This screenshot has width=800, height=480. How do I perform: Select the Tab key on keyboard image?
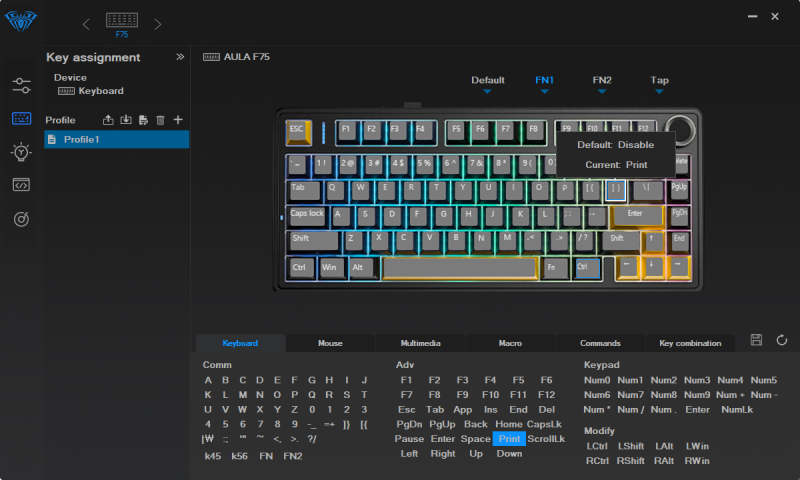(304, 190)
